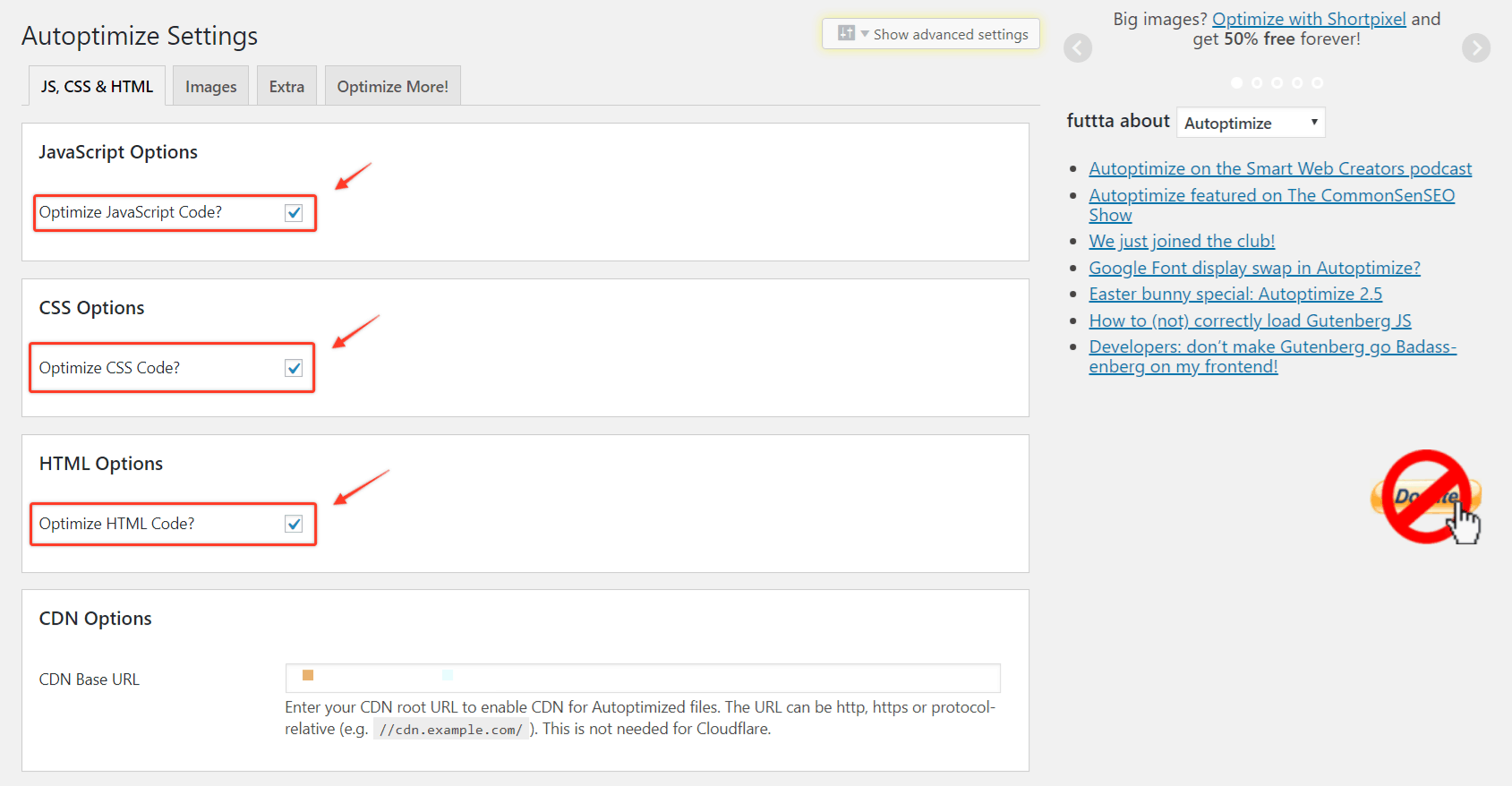Screen dimensions: 1512x786
Task: Open Easter bunny special: Autoptimize 2.5 link
Action: point(1235,294)
